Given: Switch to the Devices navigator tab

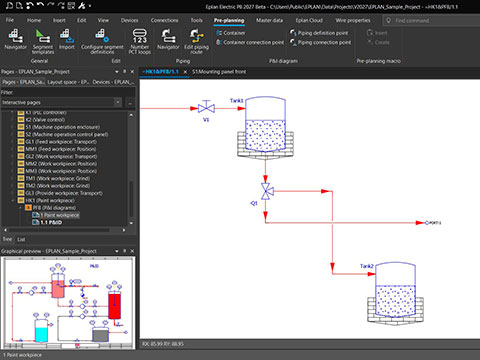Looking at the screenshot, I should tap(113, 82).
